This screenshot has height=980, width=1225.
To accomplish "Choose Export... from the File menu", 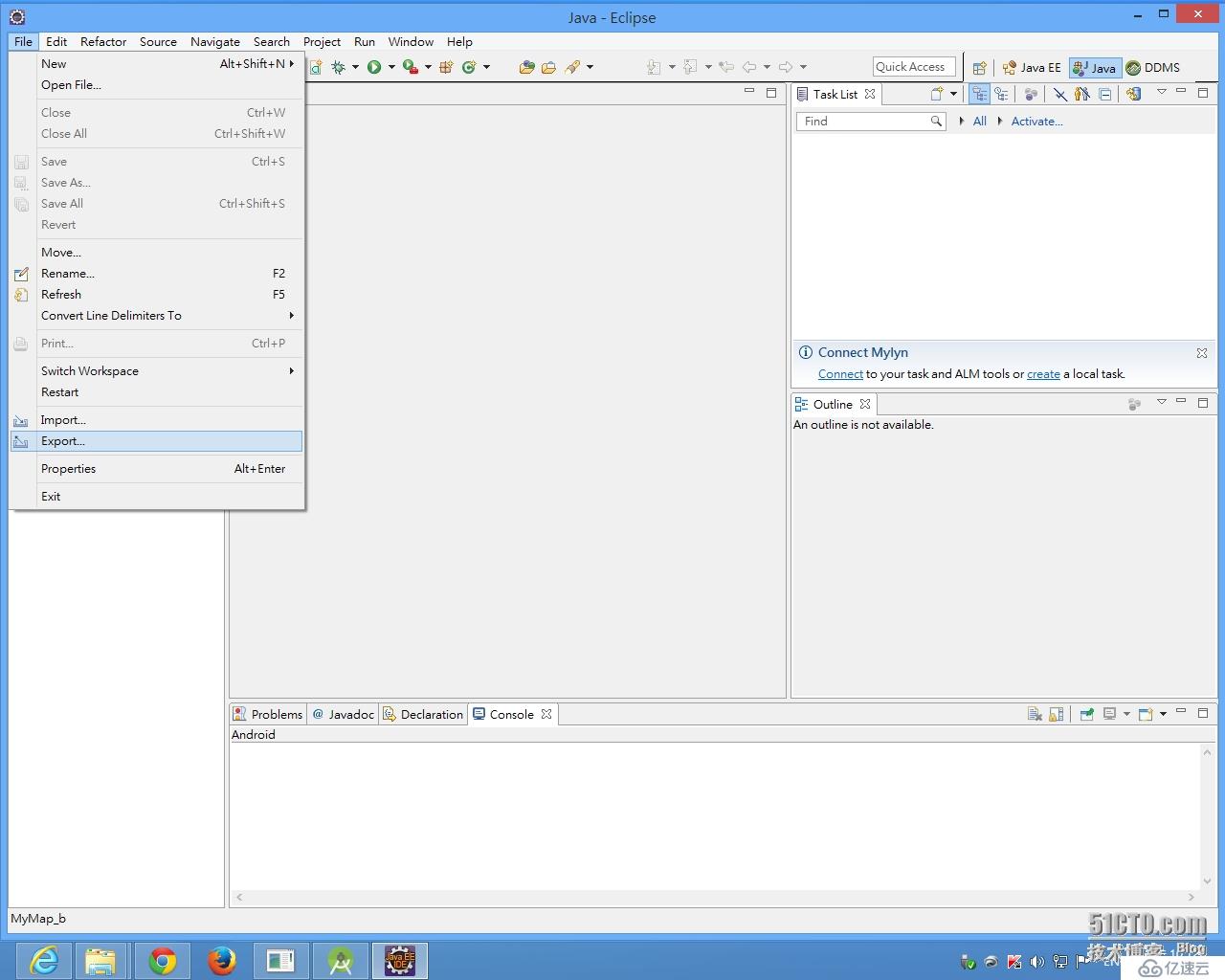I will pyautogui.click(x=157, y=441).
